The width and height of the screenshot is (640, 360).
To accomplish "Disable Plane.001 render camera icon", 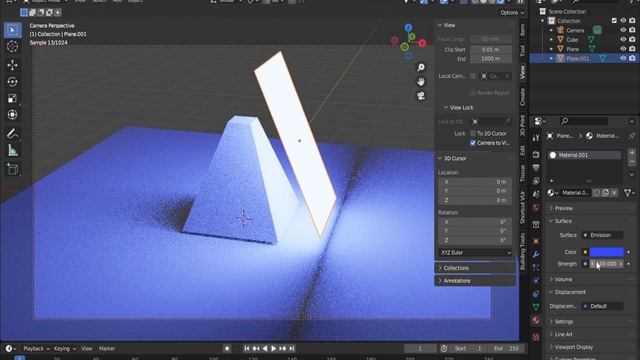I will 632,58.
